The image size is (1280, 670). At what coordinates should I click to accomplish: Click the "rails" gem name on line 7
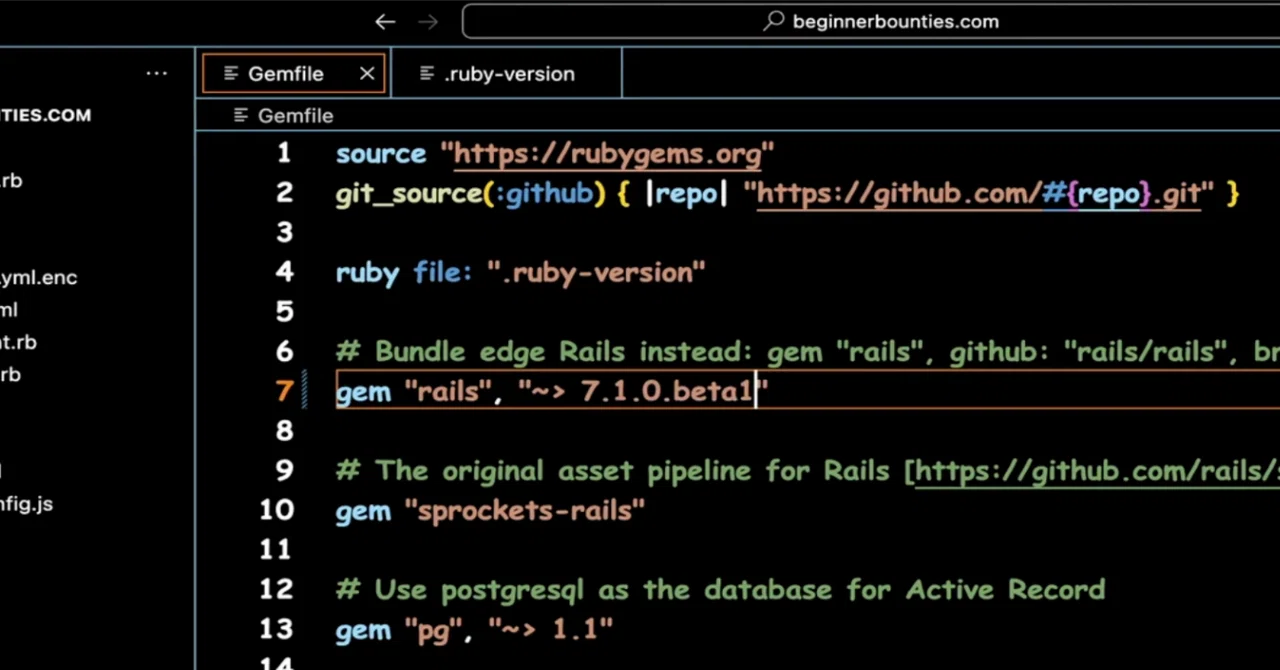[x=448, y=391]
